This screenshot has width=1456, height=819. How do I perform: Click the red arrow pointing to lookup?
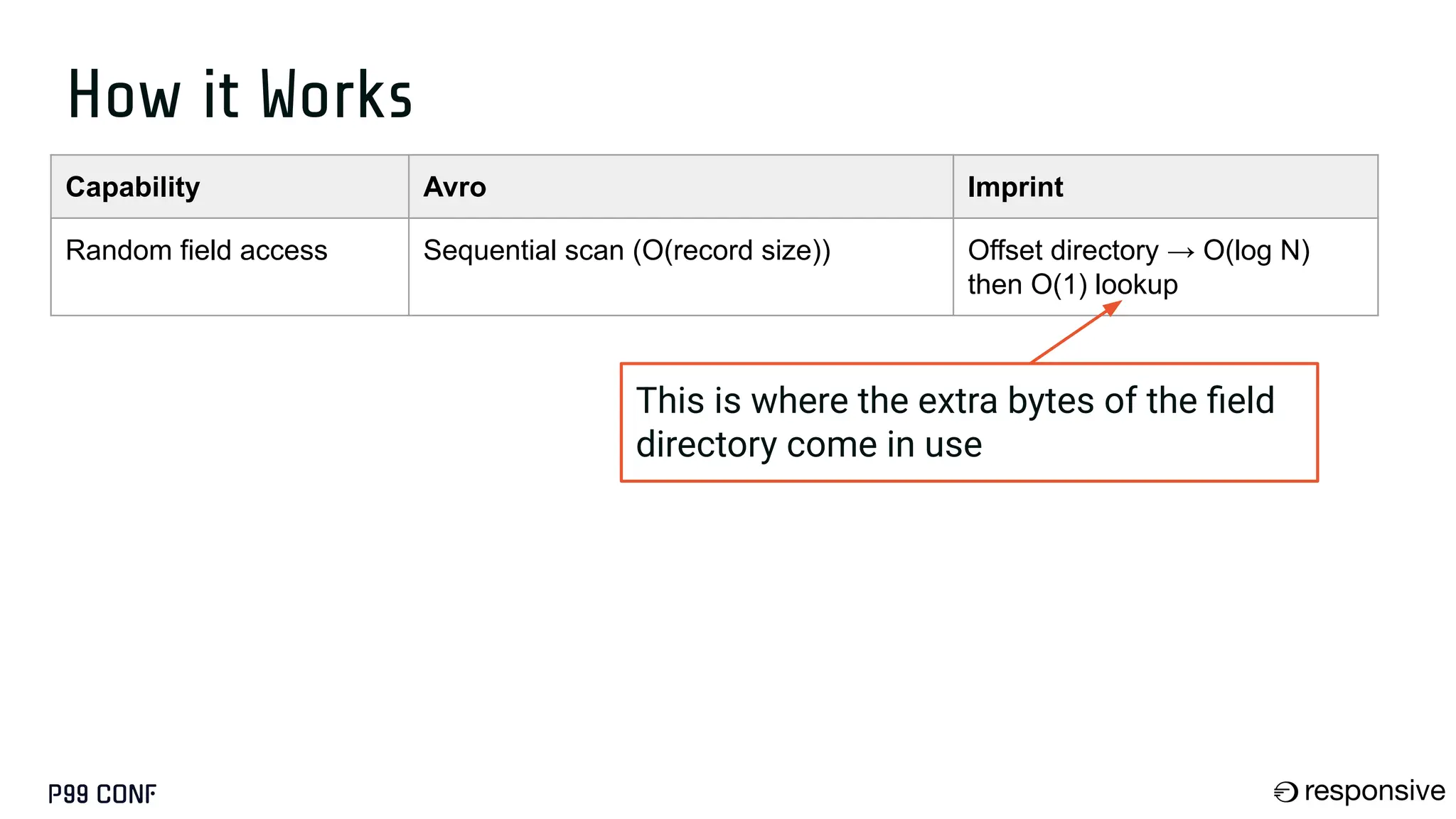click(1075, 332)
